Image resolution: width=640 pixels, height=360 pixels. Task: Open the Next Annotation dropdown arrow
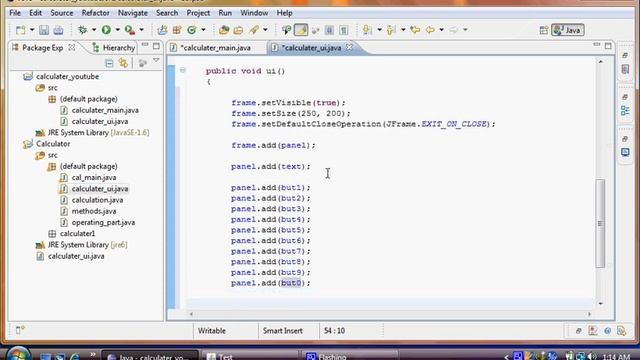[379, 30]
